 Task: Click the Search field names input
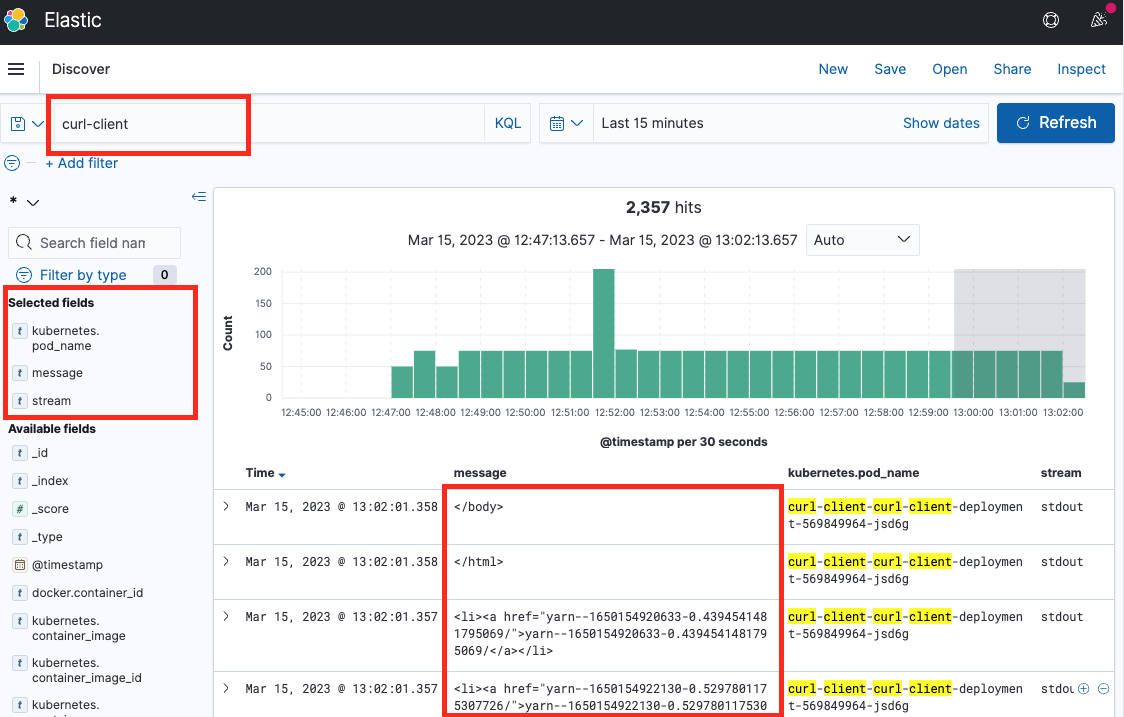[x=95, y=243]
